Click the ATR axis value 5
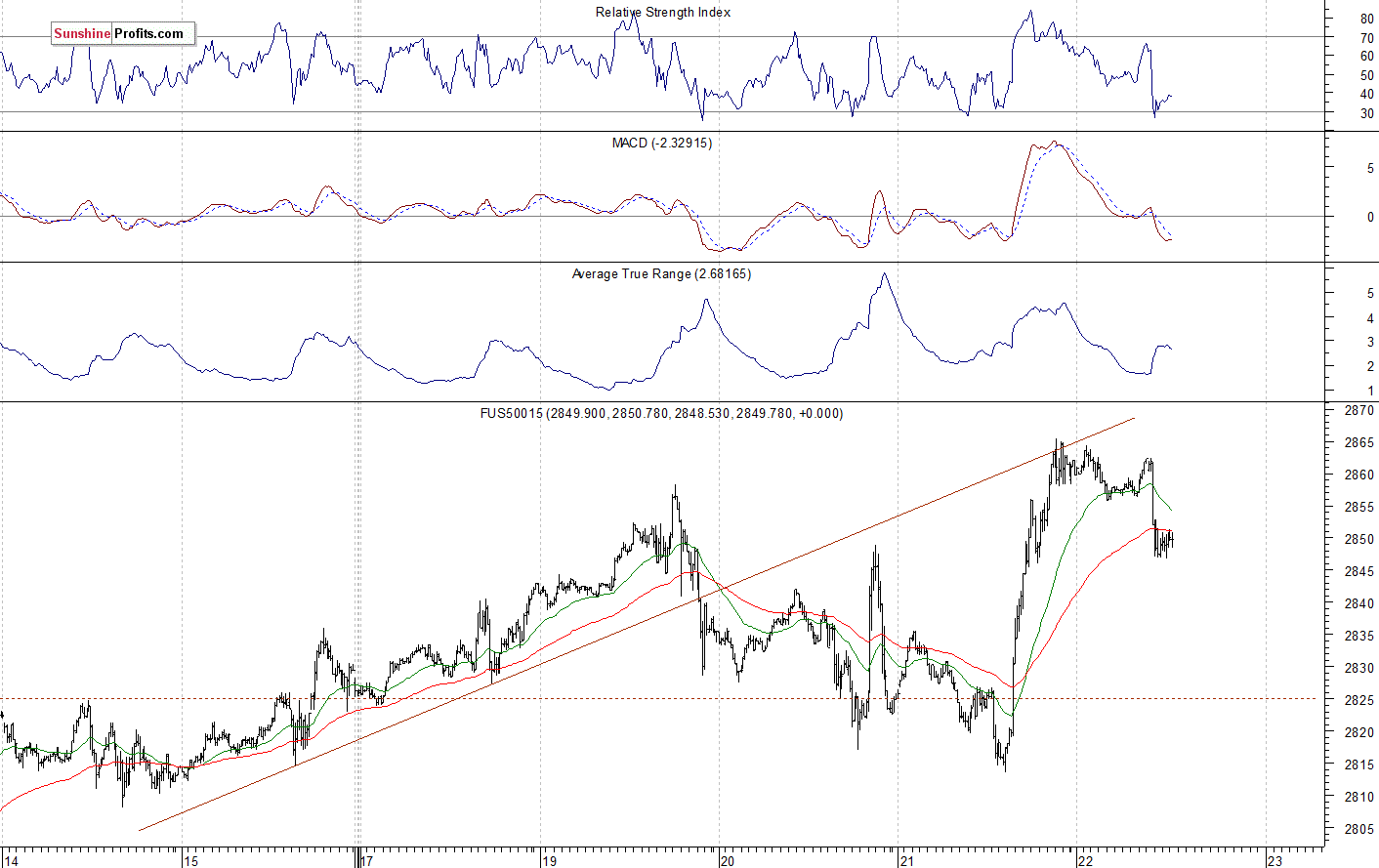The height and width of the screenshot is (868, 1379). (1370, 293)
